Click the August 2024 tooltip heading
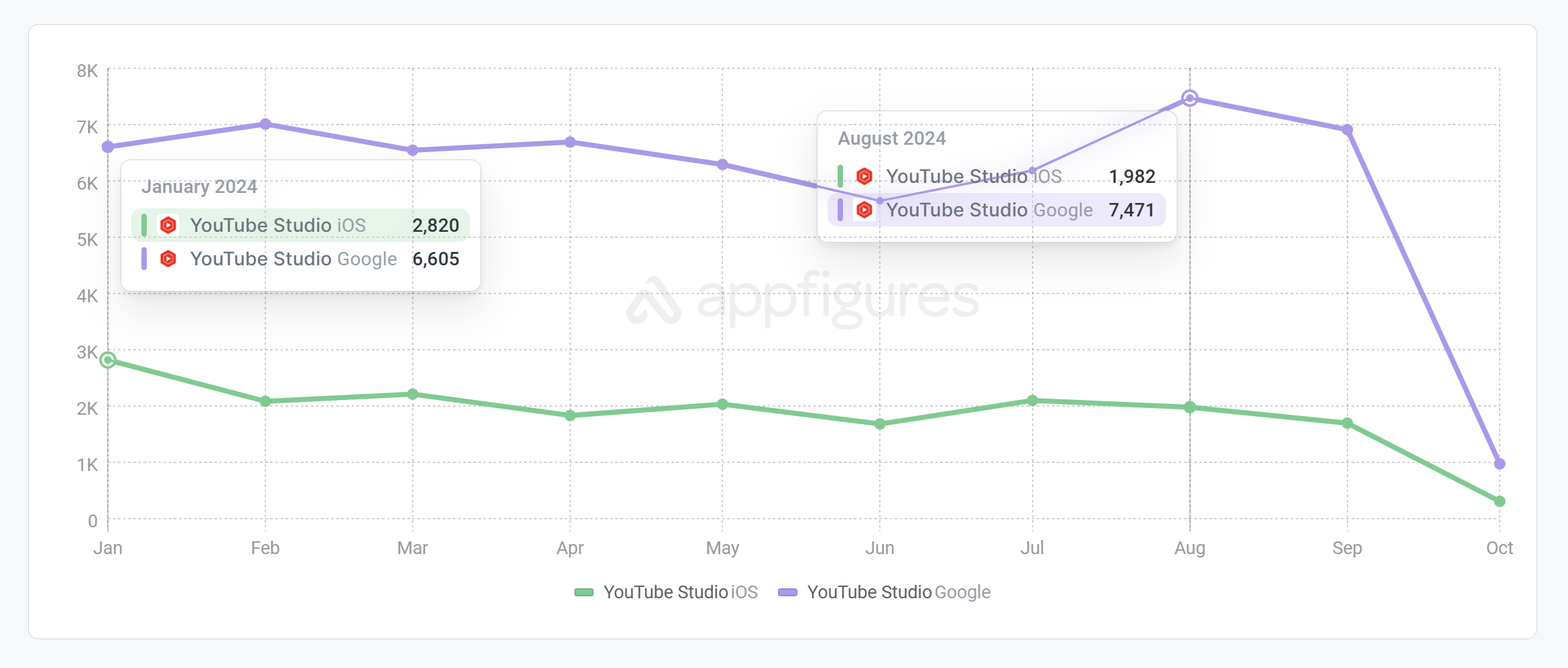1568x668 pixels. (x=892, y=138)
